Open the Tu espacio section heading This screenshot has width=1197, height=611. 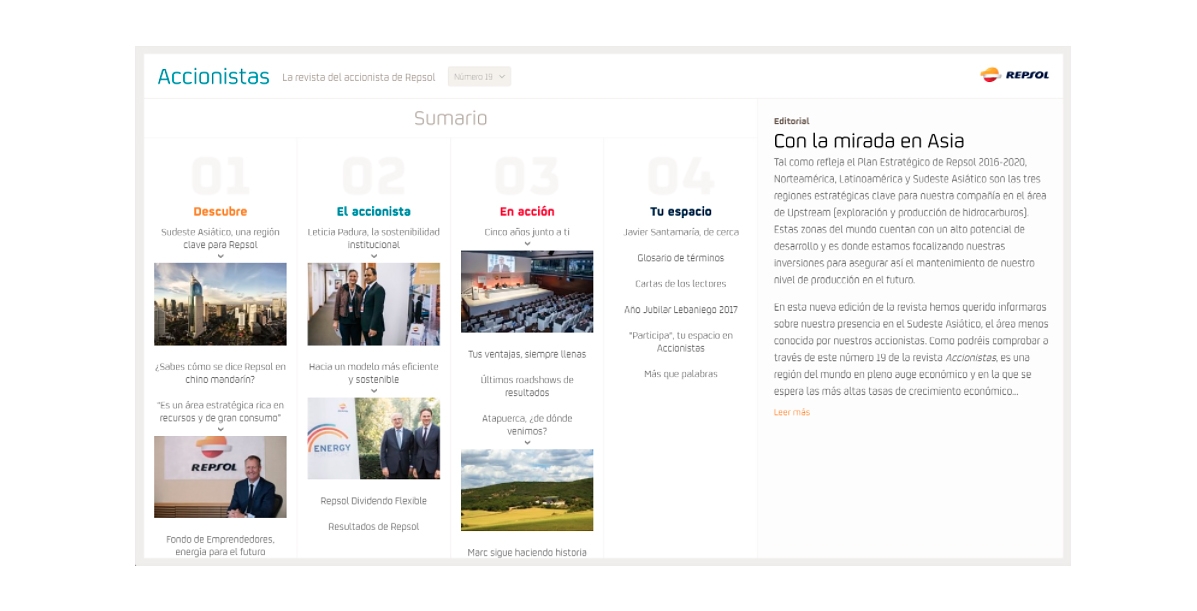pos(680,212)
